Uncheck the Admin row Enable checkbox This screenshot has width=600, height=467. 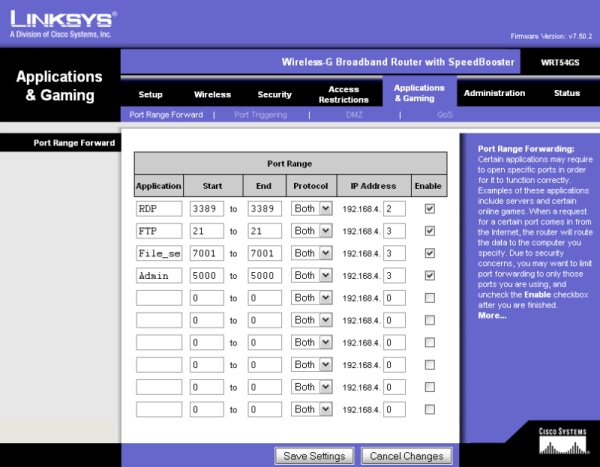430,276
